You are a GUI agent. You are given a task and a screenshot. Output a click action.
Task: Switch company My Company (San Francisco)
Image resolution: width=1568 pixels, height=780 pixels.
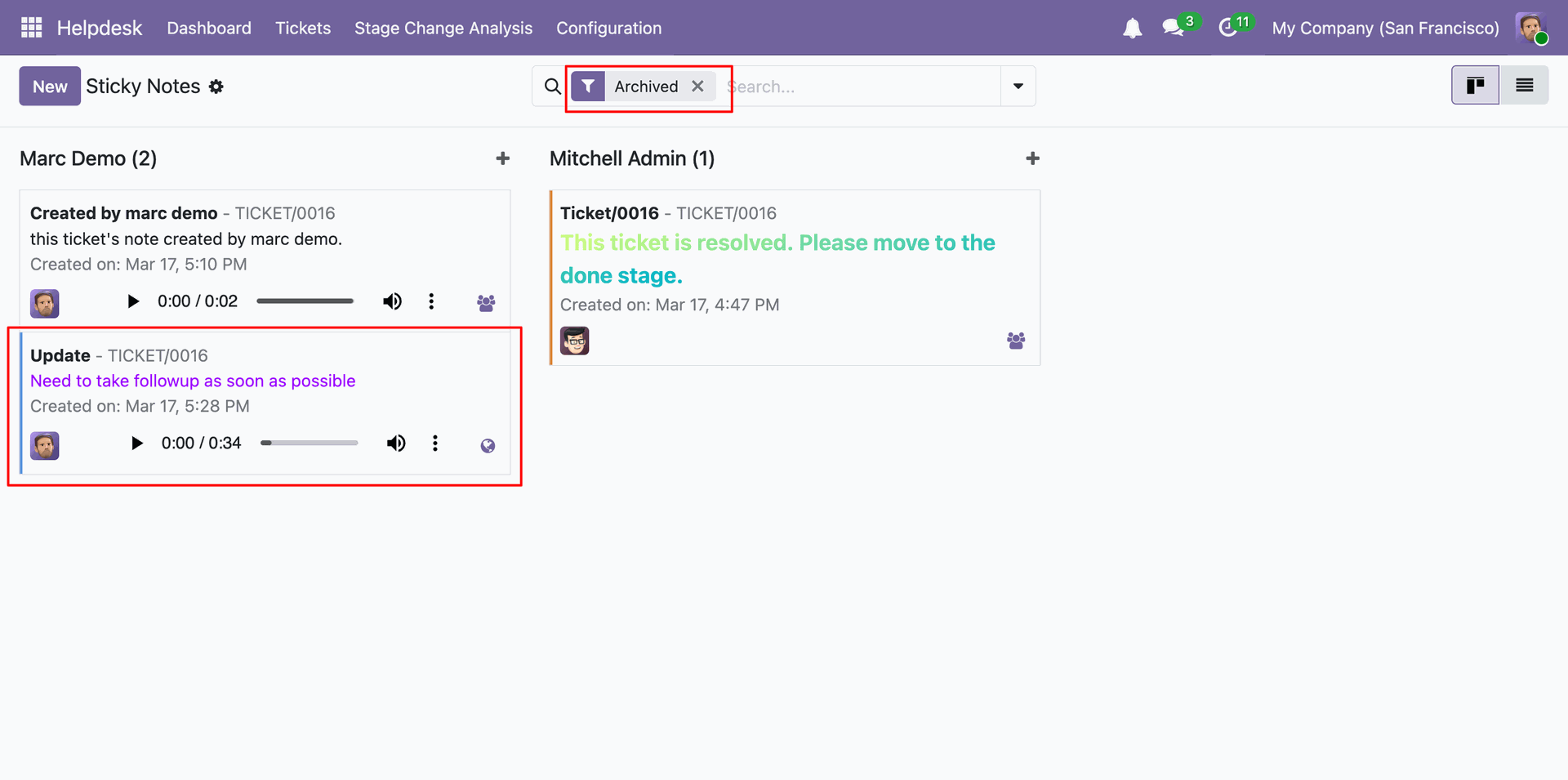pyautogui.click(x=1385, y=28)
